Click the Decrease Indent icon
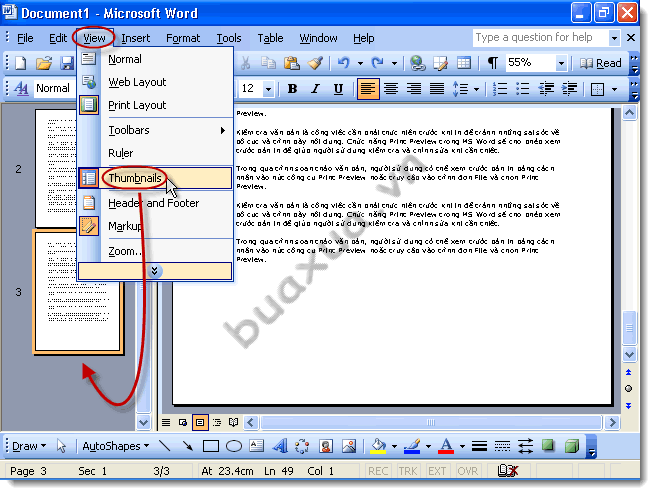Image resolution: width=655 pixels, height=495 pixels. pos(546,89)
